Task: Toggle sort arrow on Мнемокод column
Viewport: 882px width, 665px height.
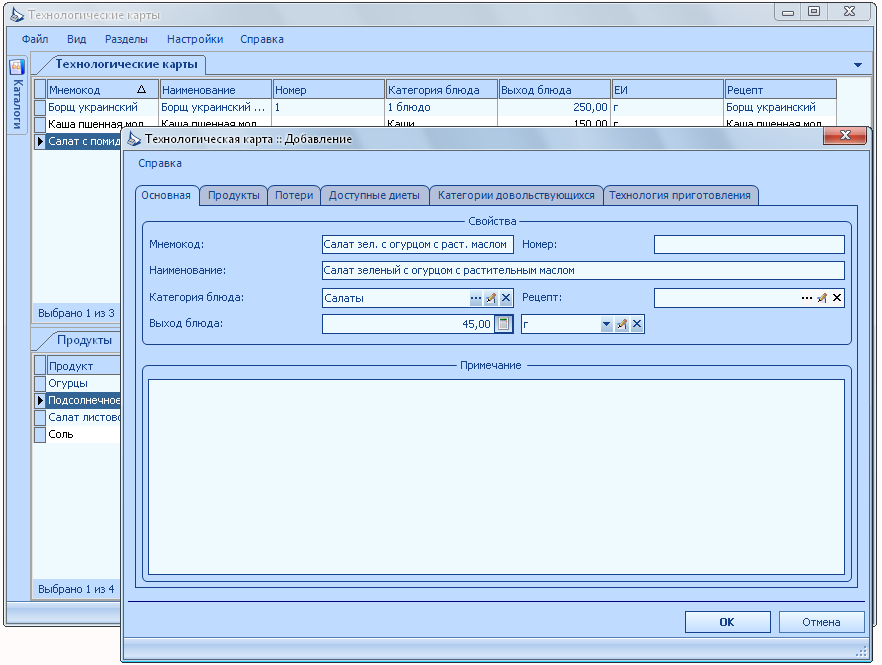Action: click(141, 89)
